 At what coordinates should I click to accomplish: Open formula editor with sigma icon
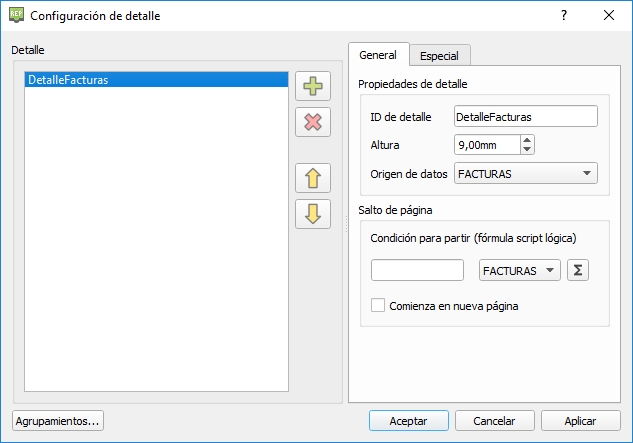[577, 271]
